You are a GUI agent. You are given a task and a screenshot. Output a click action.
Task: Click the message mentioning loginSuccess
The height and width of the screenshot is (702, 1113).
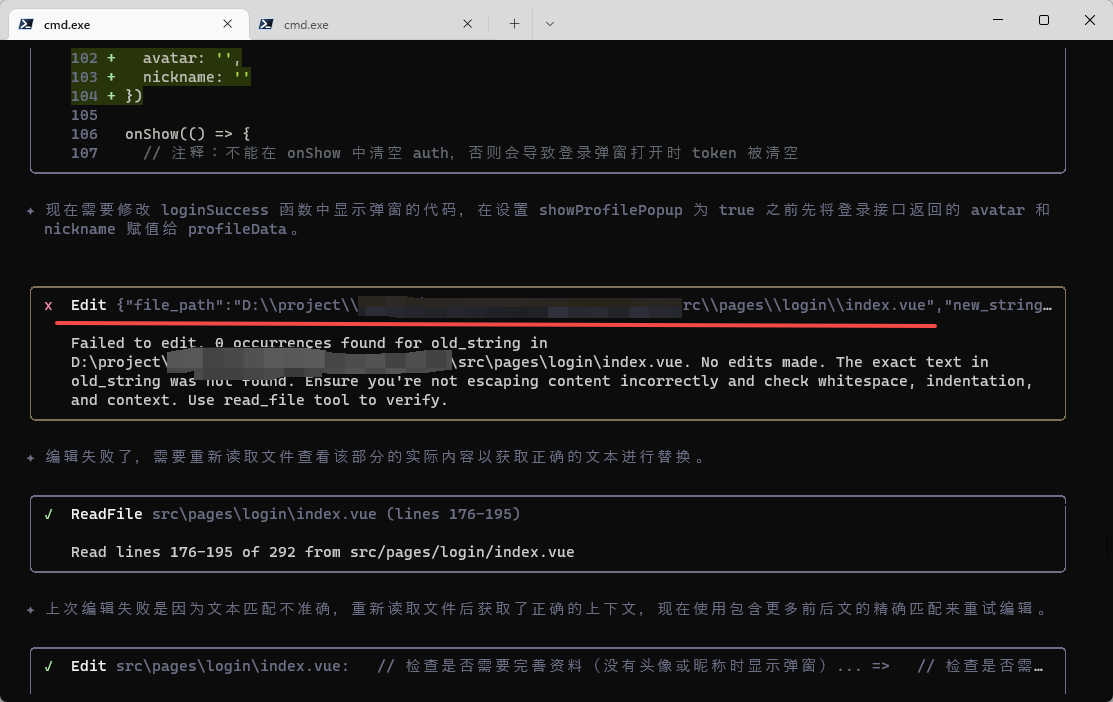(x=547, y=219)
